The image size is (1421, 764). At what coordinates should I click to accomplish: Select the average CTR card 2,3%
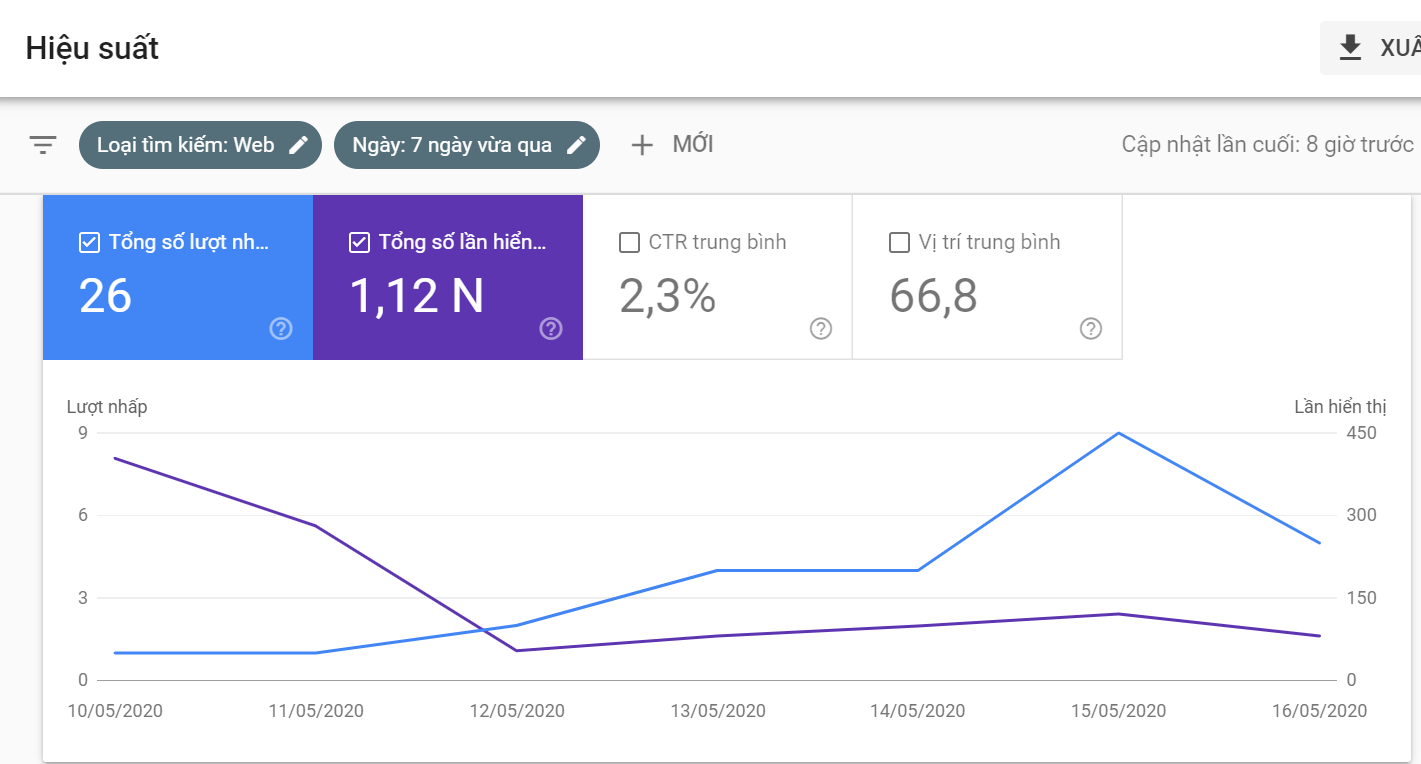pos(718,277)
